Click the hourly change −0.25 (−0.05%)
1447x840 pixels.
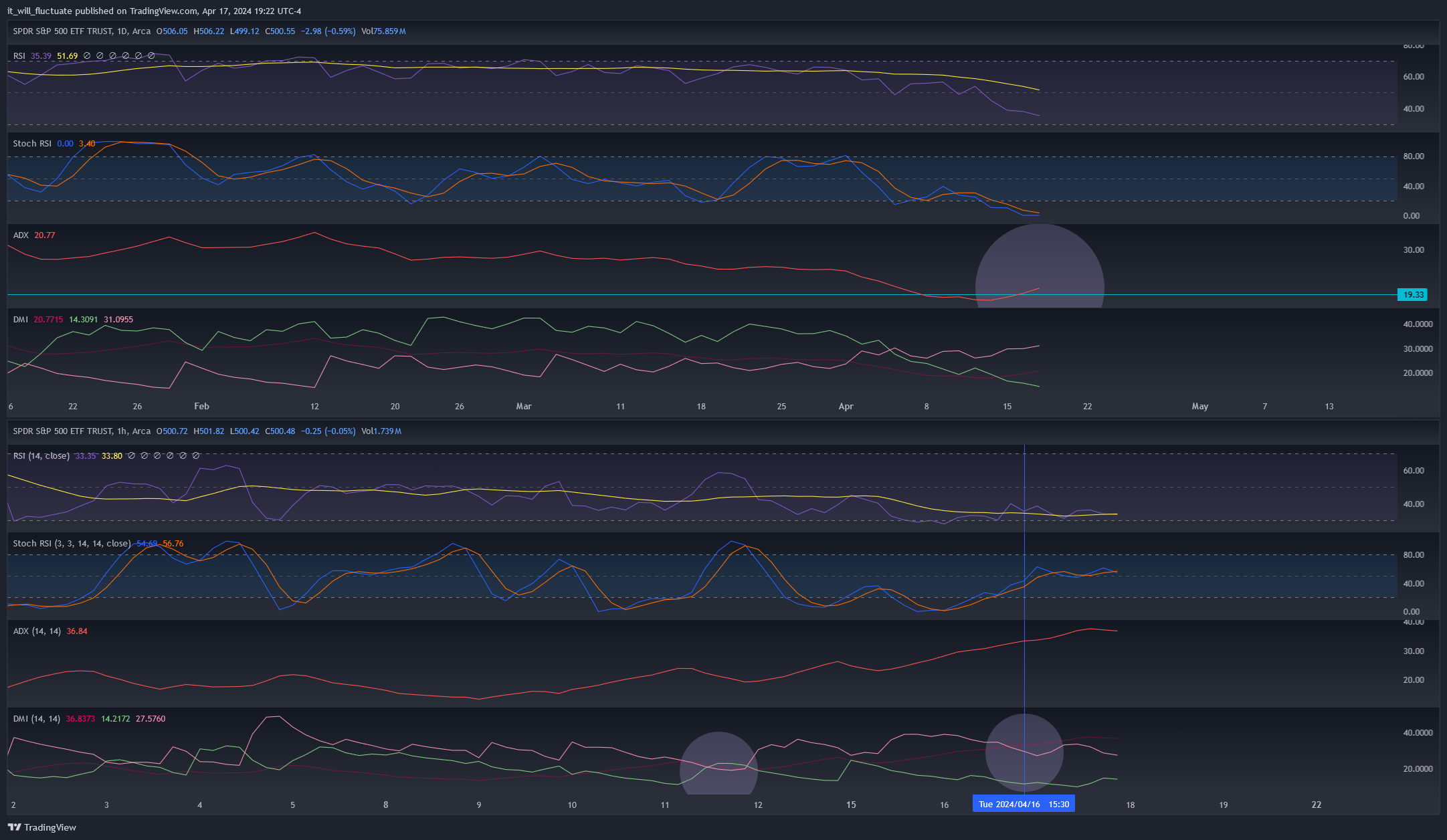[328, 431]
